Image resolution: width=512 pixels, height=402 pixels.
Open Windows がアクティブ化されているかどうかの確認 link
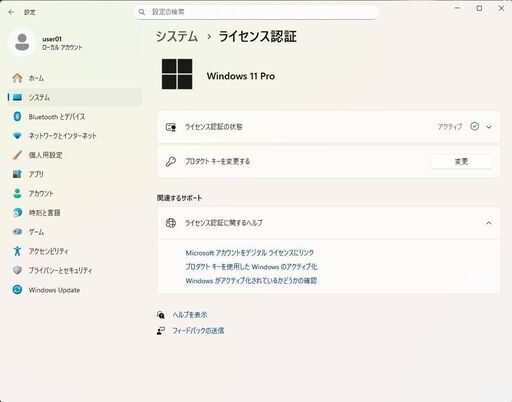(251, 281)
